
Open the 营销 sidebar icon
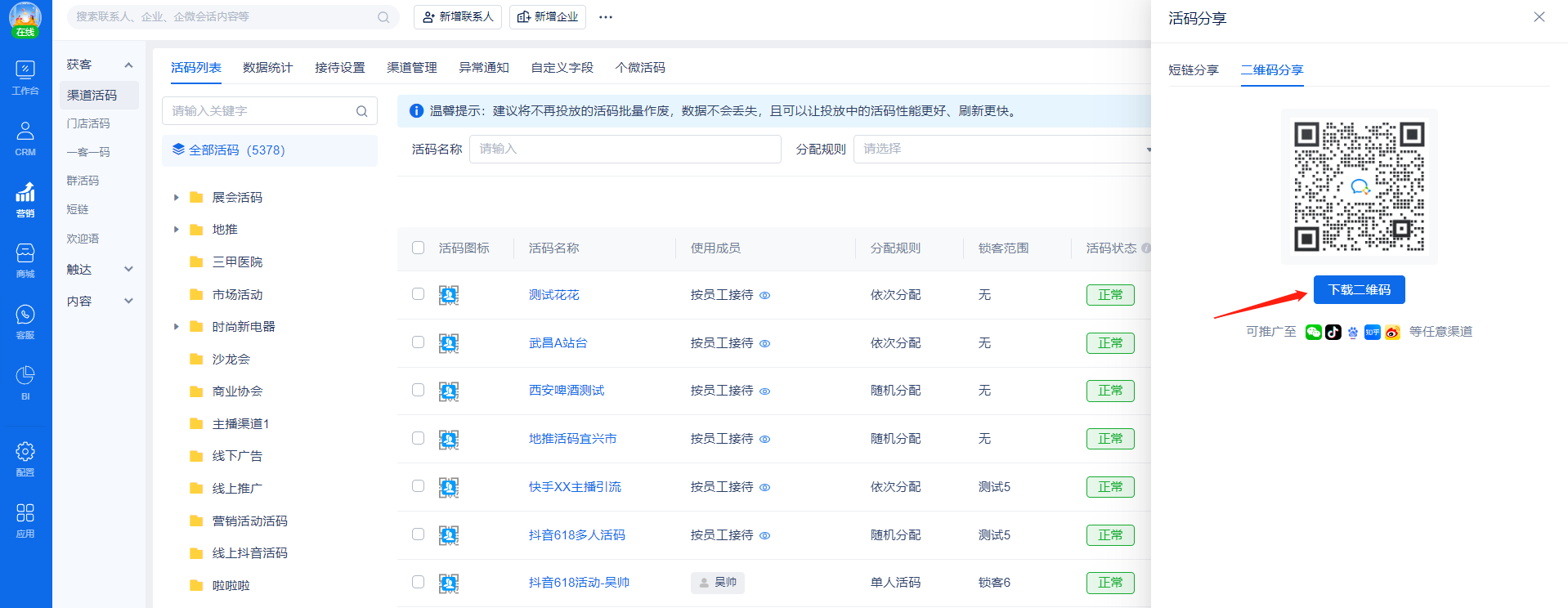pyautogui.click(x=25, y=199)
